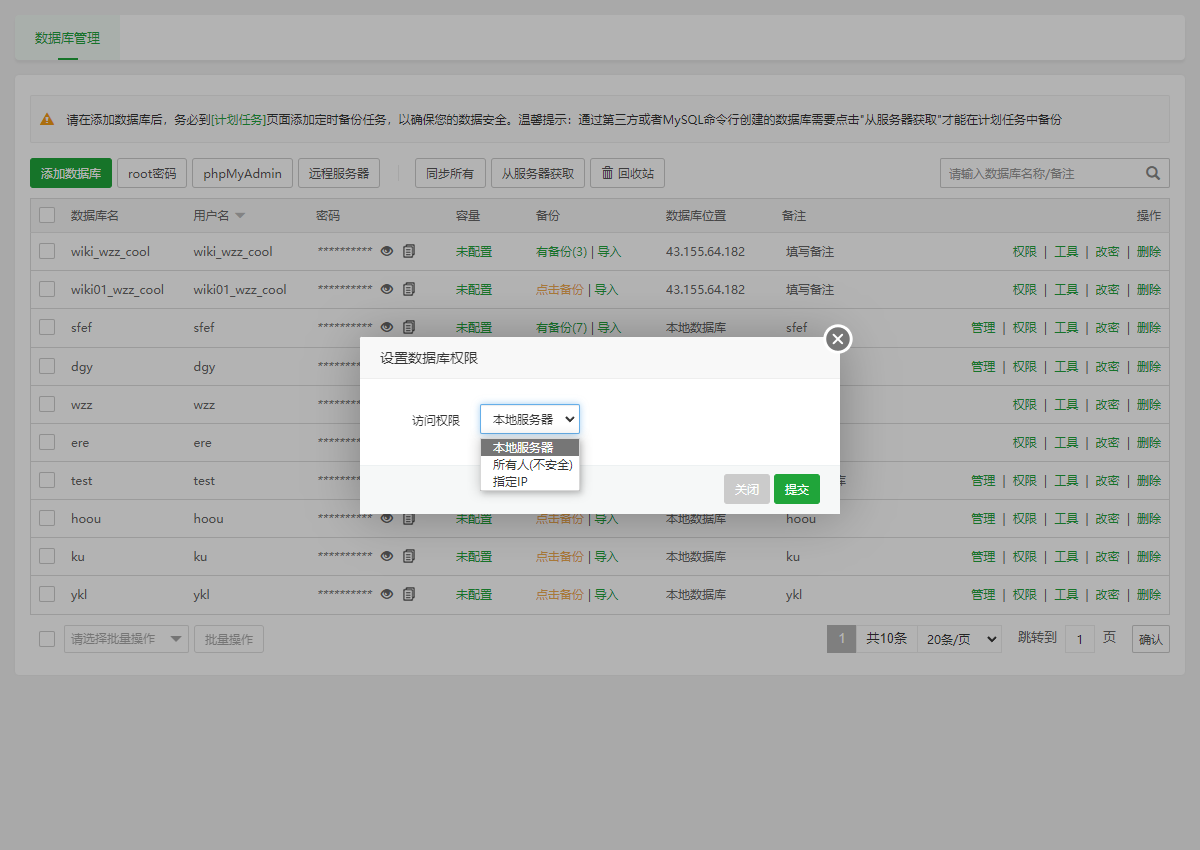This screenshot has height=850, width=1200.
Task: Click the green 提交 submit button
Action: point(796,489)
